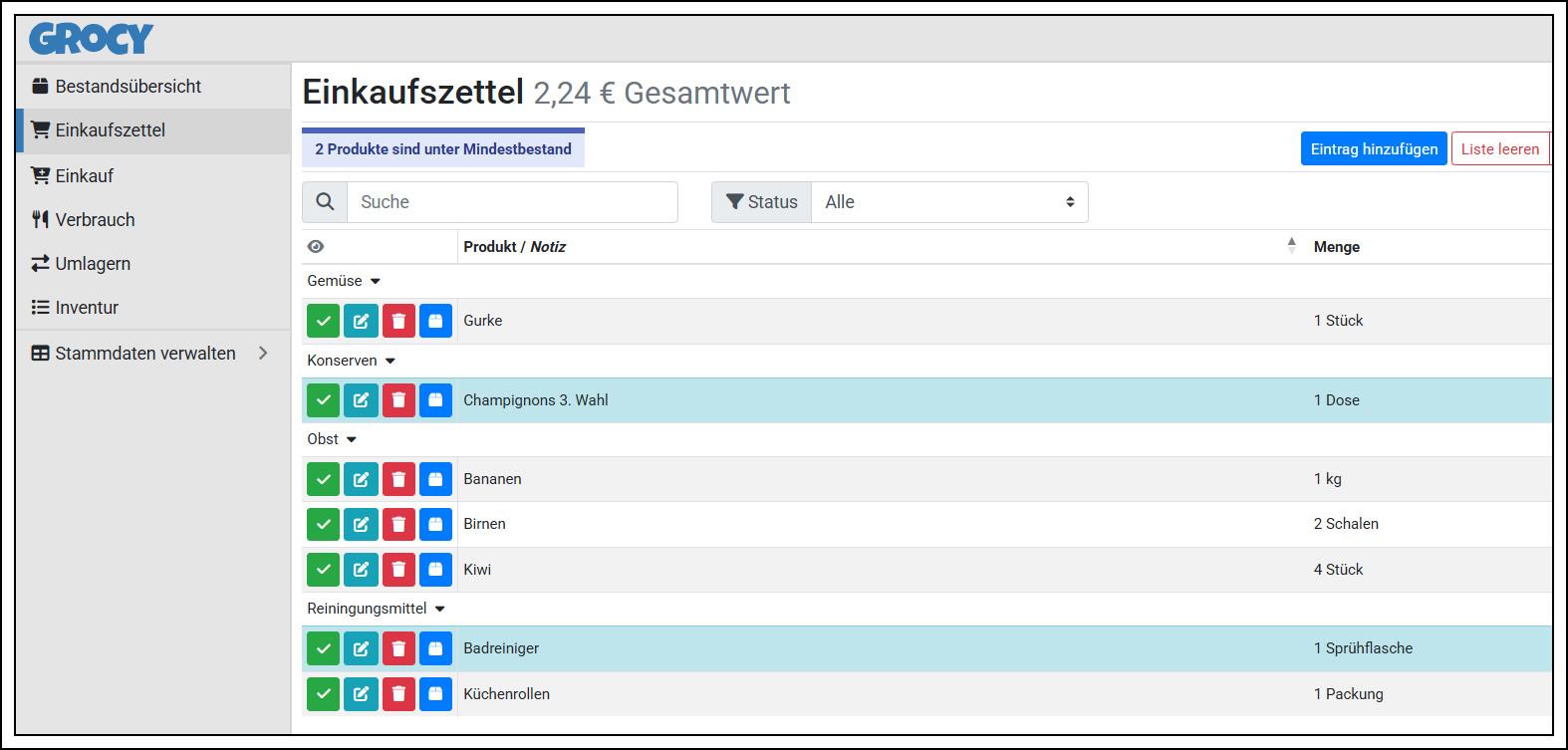Click the Eintrag hinzufügen button
Image resolution: width=1568 pixels, height=750 pixels.
1373,149
